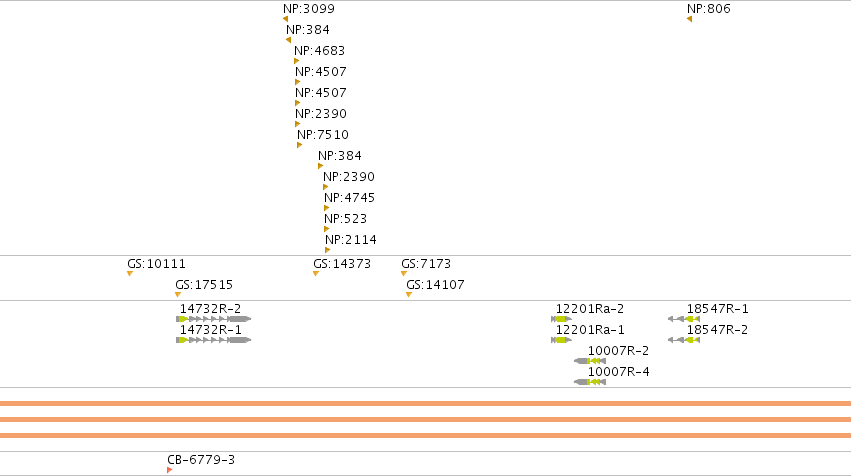Image resolution: width=851 pixels, height=476 pixels.
Task: Click the 14732R-1 transcript glyph
Action: 213,340
